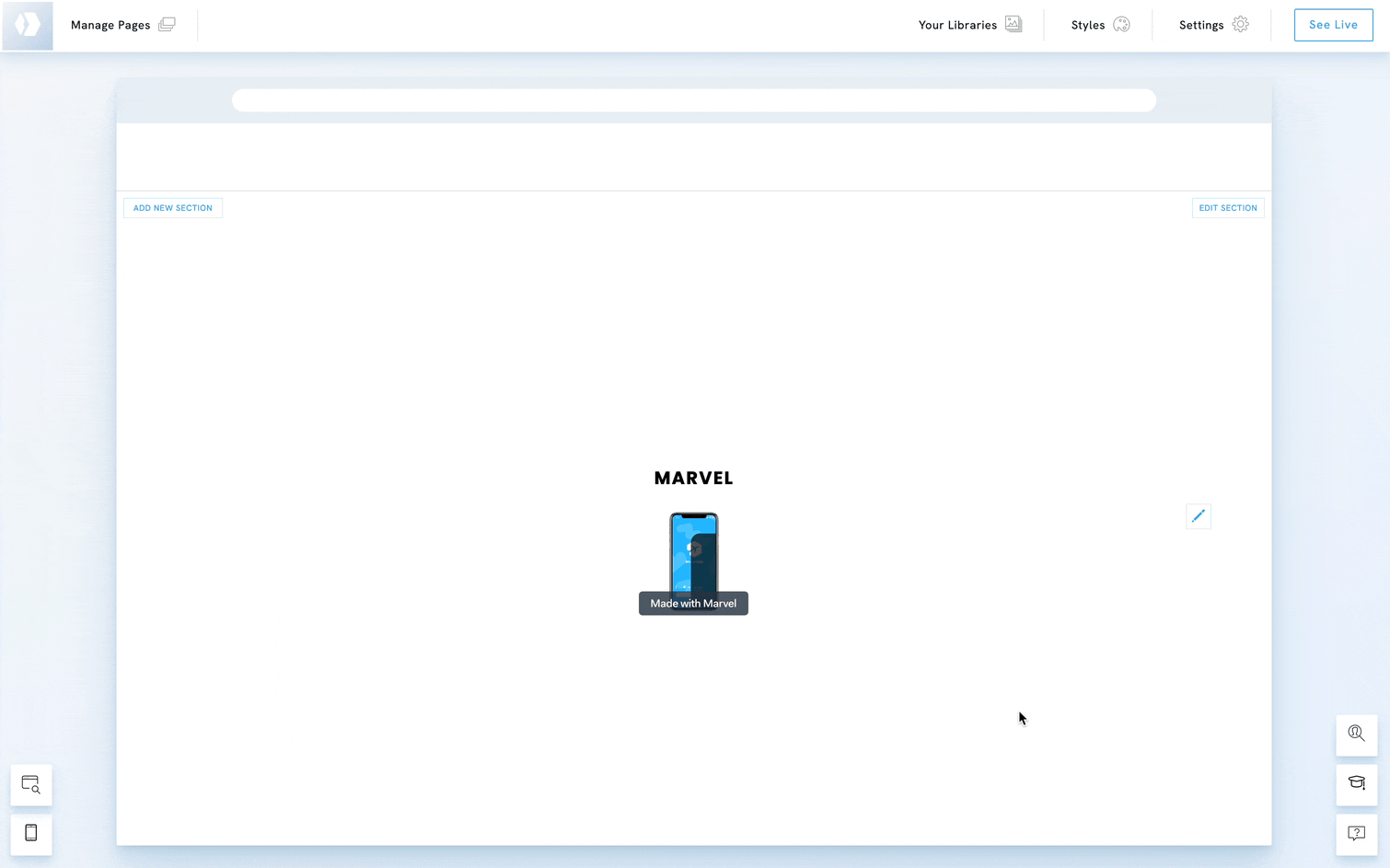1390x868 pixels.
Task: Open the Styles panel
Action: pyautogui.click(x=1087, y=25)
